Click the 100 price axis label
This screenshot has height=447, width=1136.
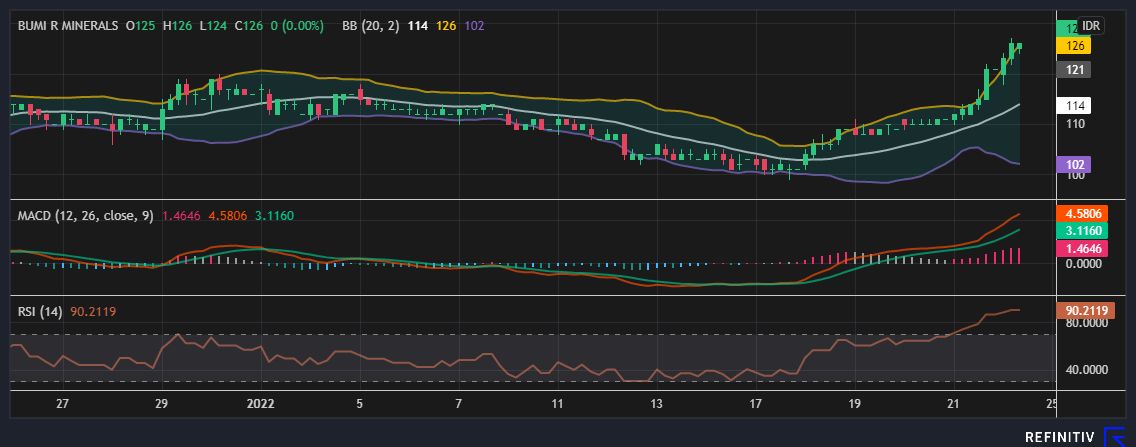coord(1075,175)
